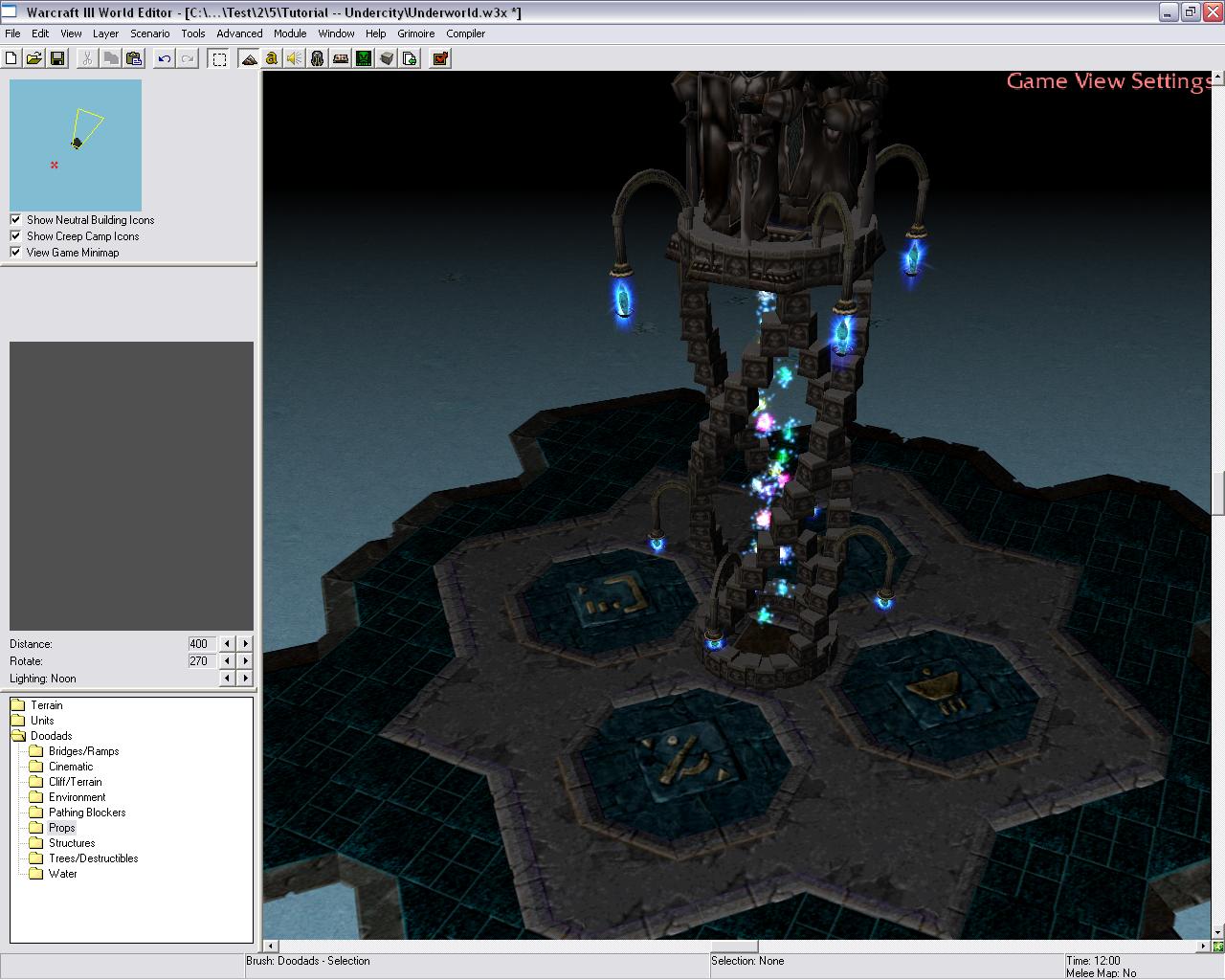The width and height of the screenshot is (1225, 980).
Task: Open the AI Editor green face icon
Action: 364,58
